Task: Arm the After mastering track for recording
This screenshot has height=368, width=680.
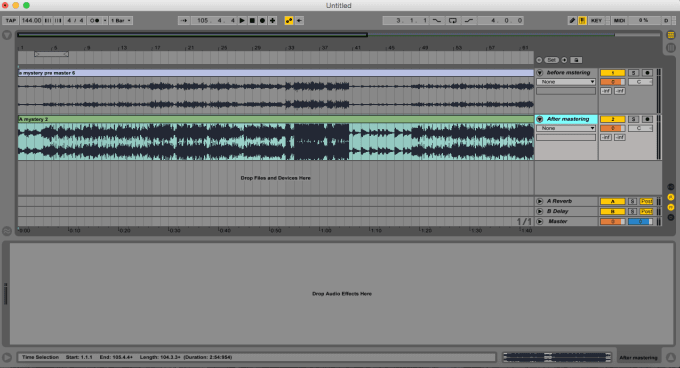Action: [647, 119]
